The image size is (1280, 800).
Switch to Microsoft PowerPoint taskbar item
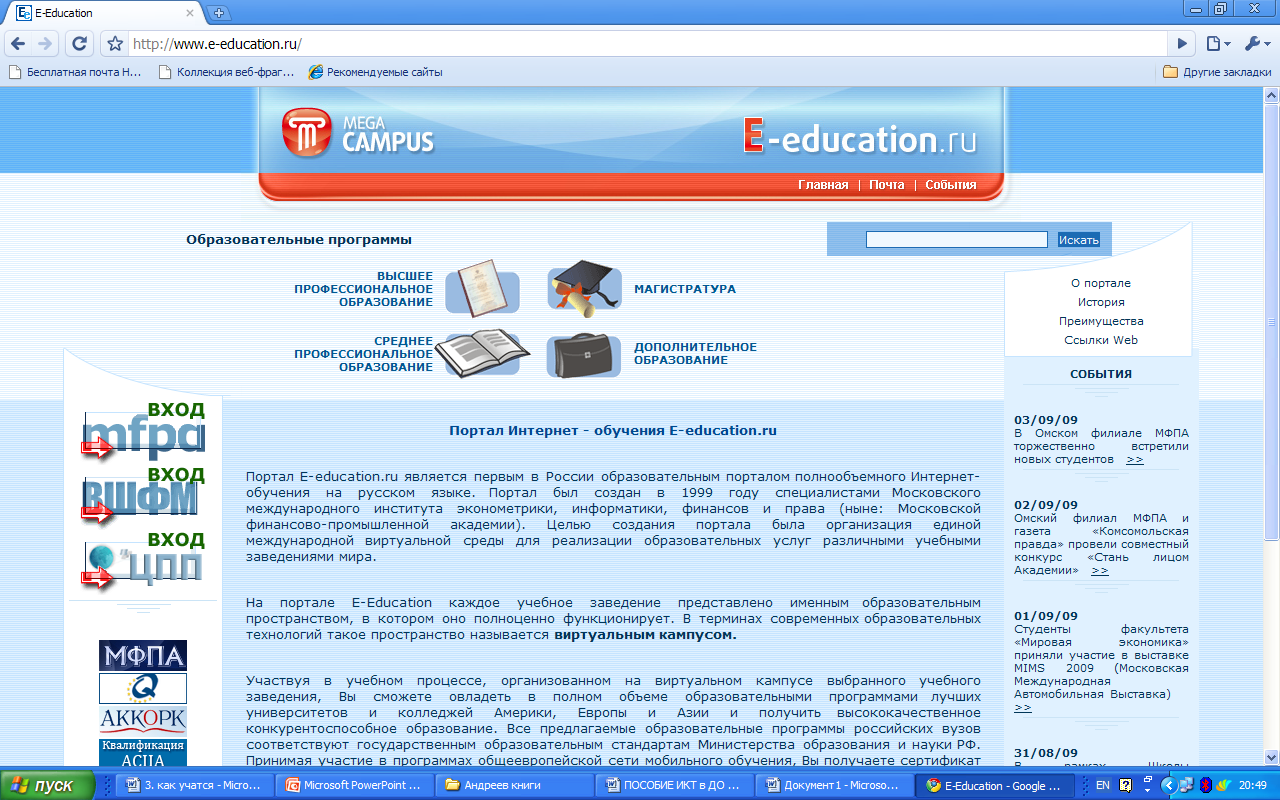coord(356,786)
